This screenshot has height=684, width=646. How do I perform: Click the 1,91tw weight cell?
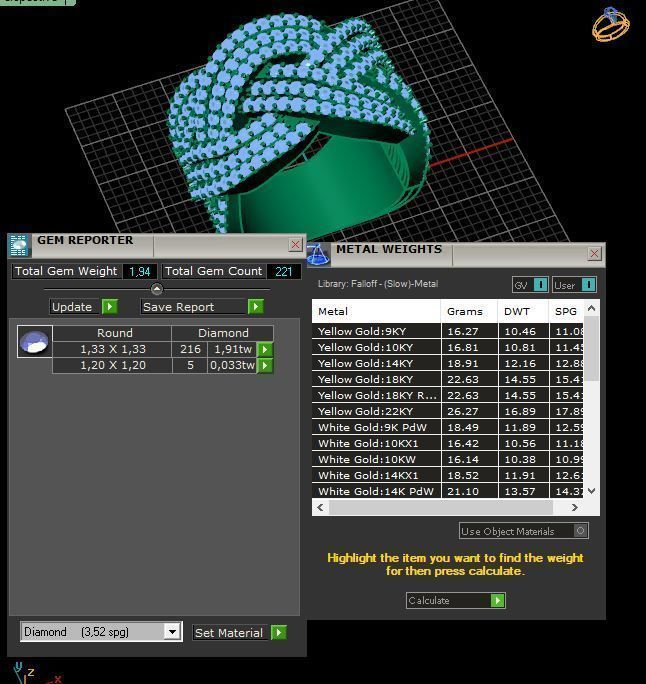[x=232, y=349]
